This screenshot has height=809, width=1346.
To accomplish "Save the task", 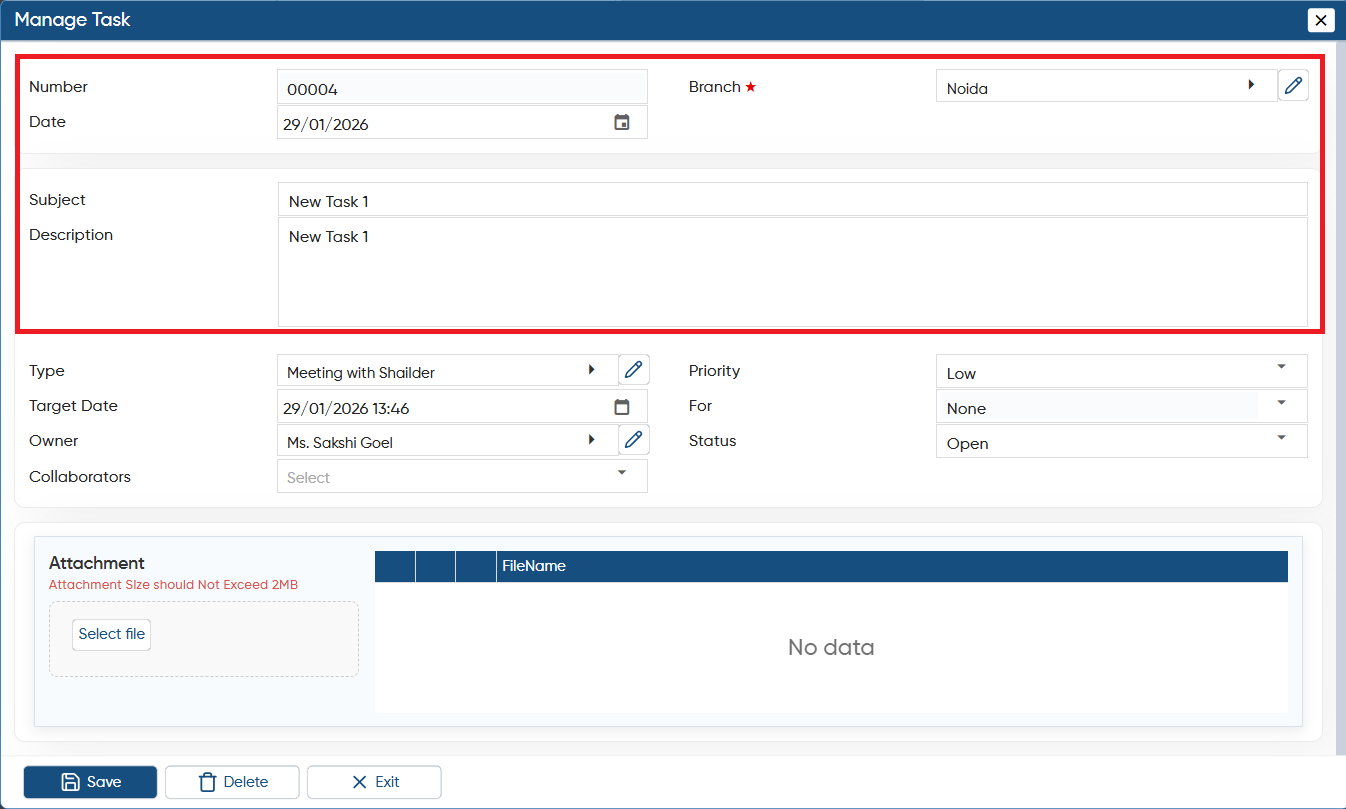I will (x=90, y=782).
